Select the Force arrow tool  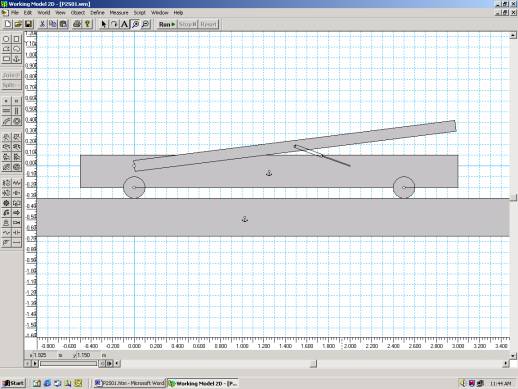tap(16, 213)
